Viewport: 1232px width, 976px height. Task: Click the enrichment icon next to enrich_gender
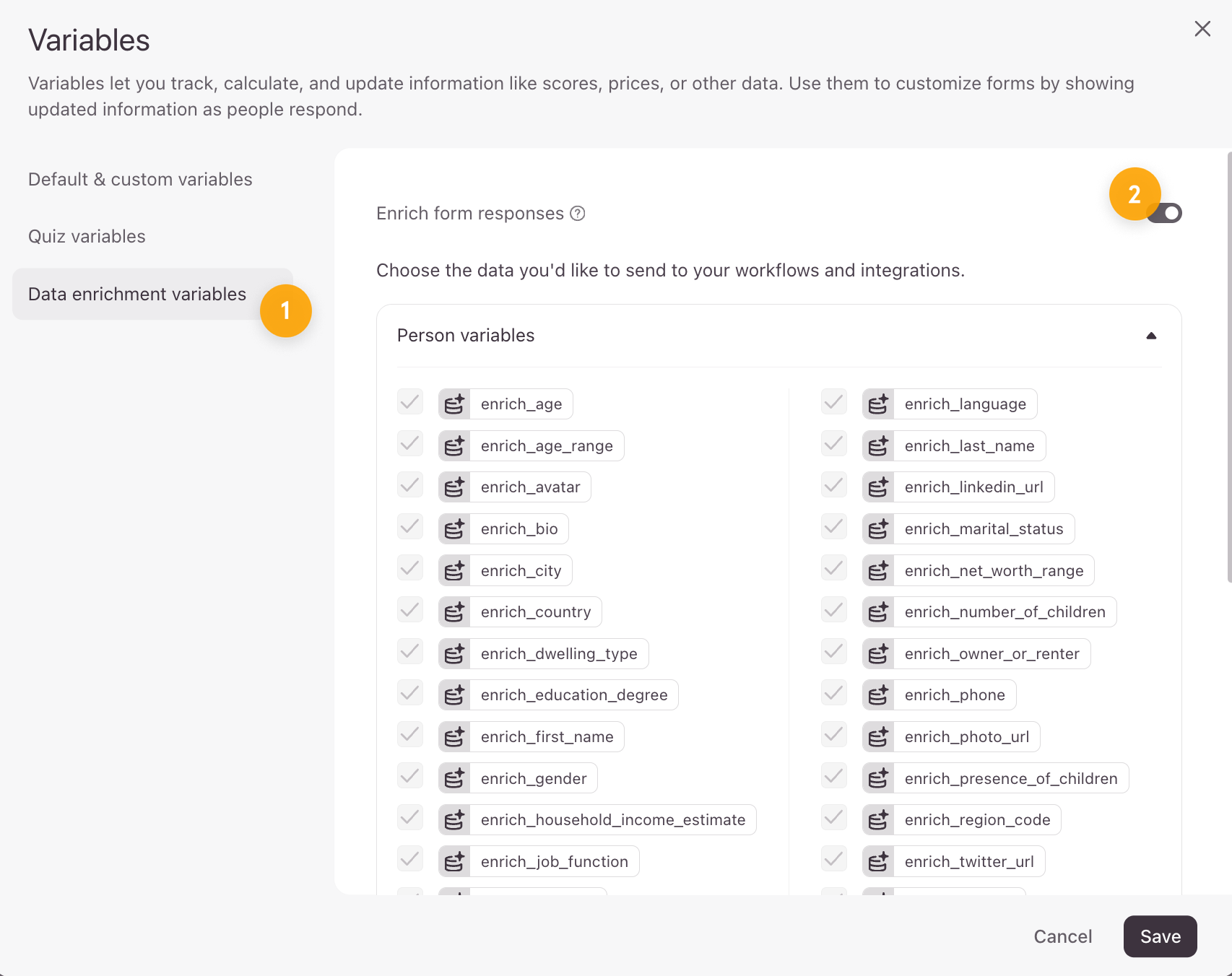coord(454,778)
